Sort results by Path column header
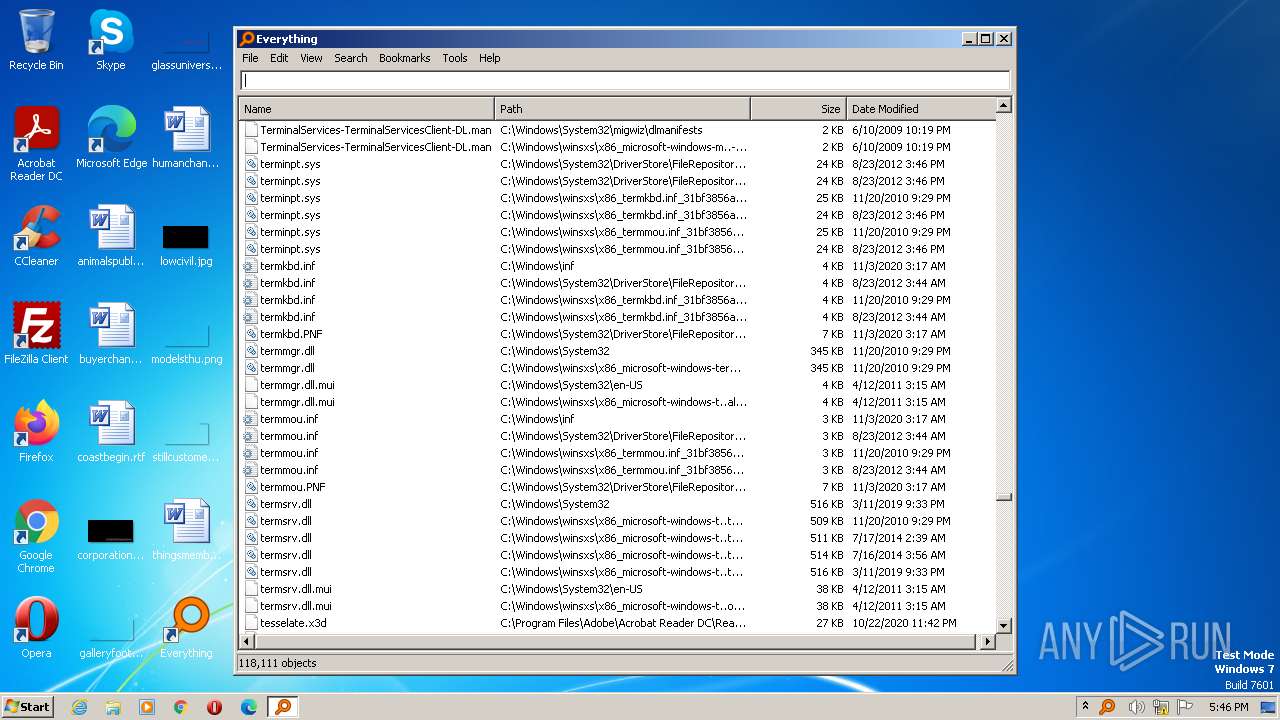This screenshot has width=1280, height=720. pos(623,109)
